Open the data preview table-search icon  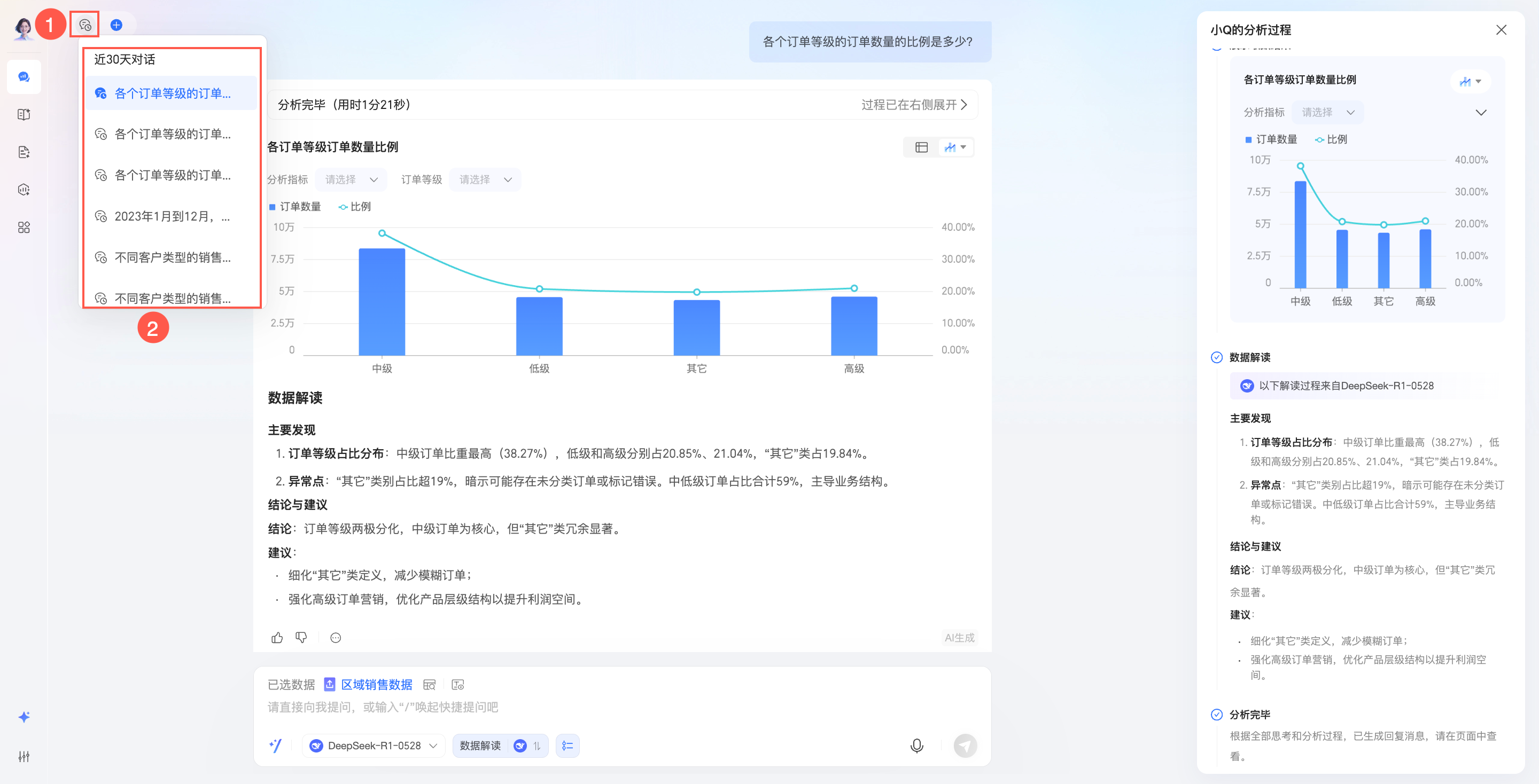(430, 685)
